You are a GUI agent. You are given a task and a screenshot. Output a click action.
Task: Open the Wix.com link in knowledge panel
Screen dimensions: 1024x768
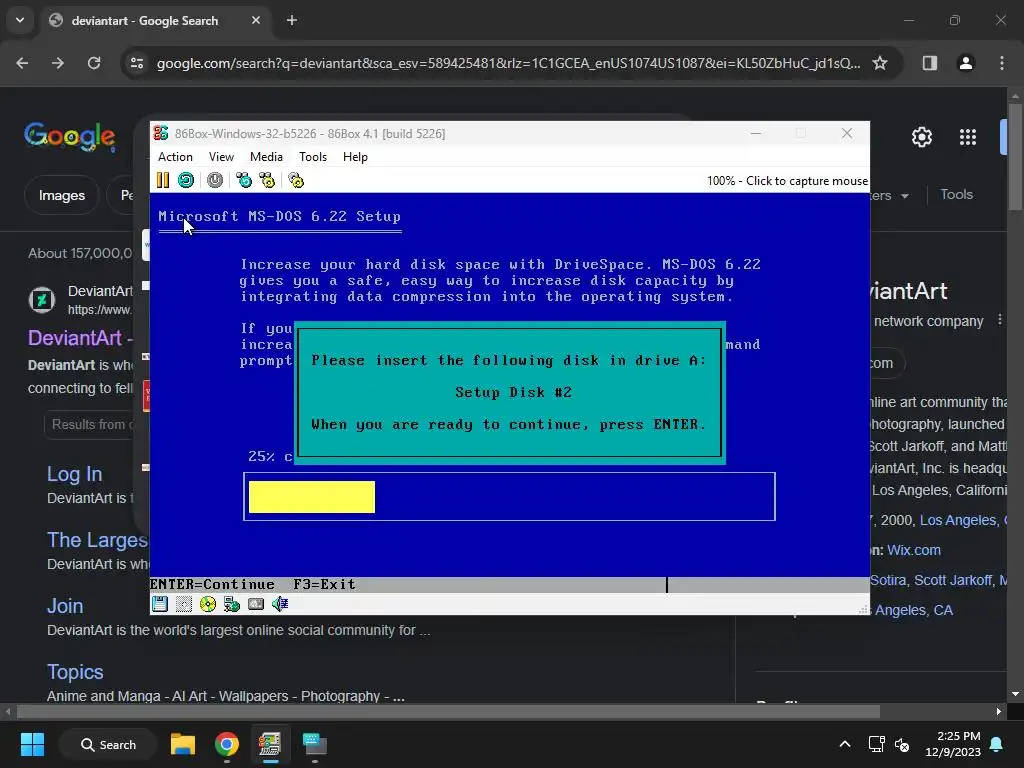point(914,550)
